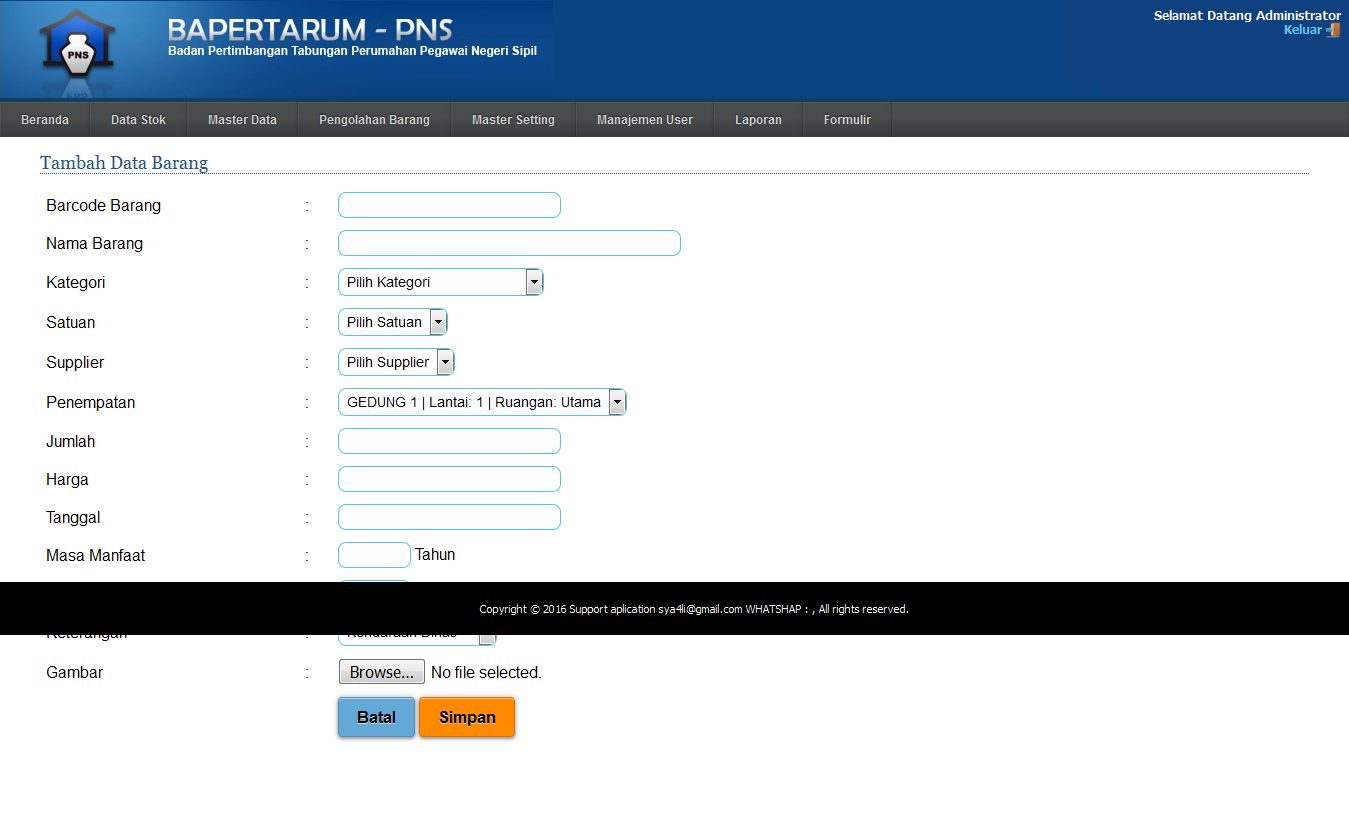1349x840 pixels.
Task: Click the Badan Pertimbangan Tabungan Perumahan subtitle
Action: (x=352, y=51)
